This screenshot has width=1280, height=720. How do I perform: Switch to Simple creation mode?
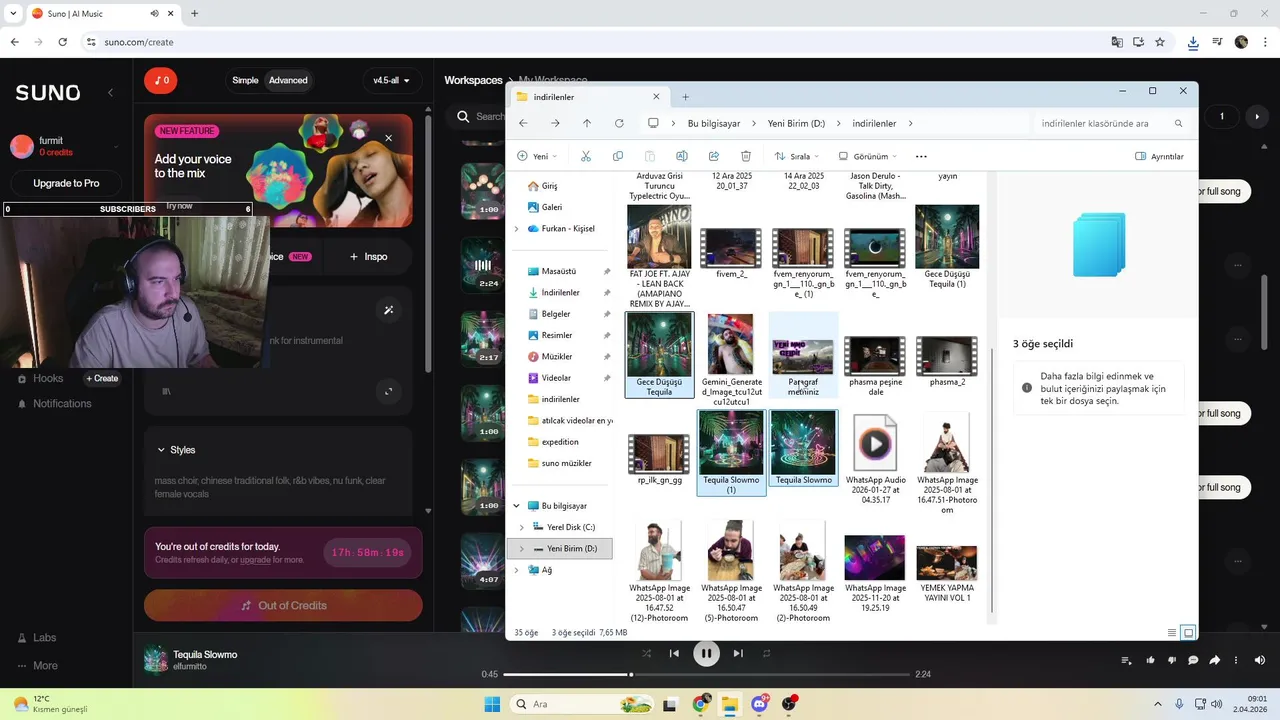click(245, 80)
